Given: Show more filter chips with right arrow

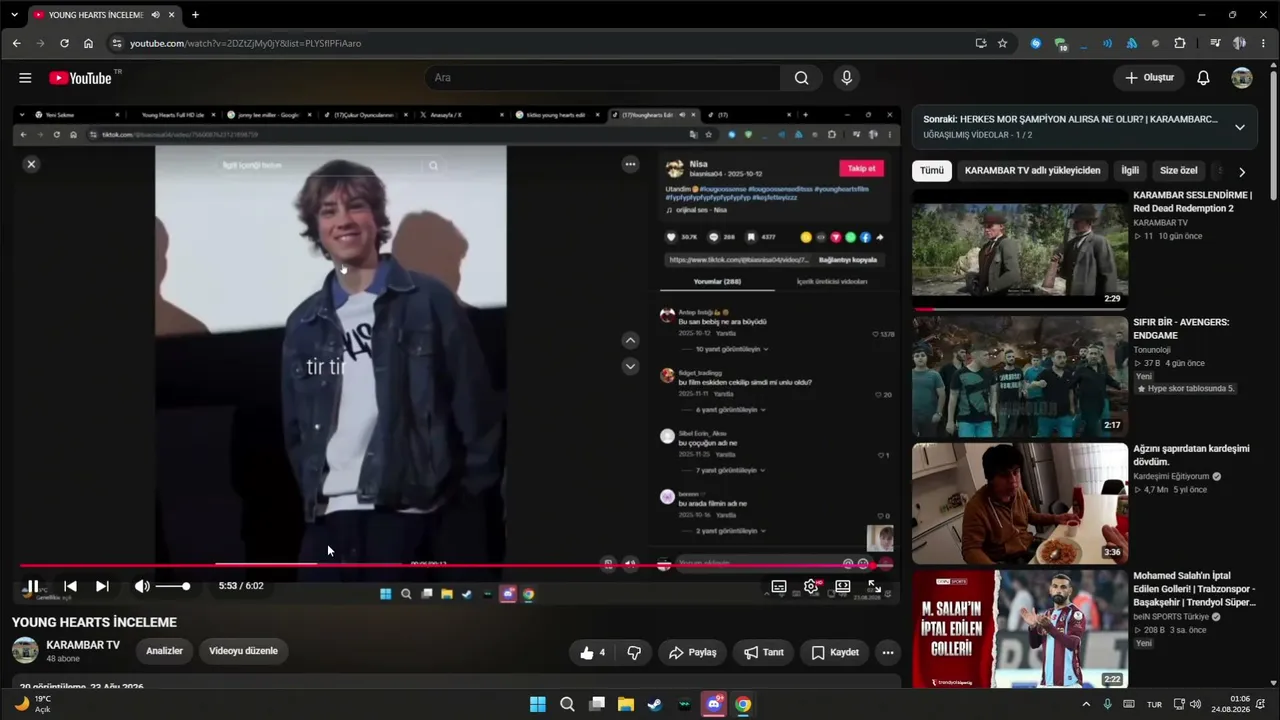Looking at the screenshot, I should pos(1242,172).
